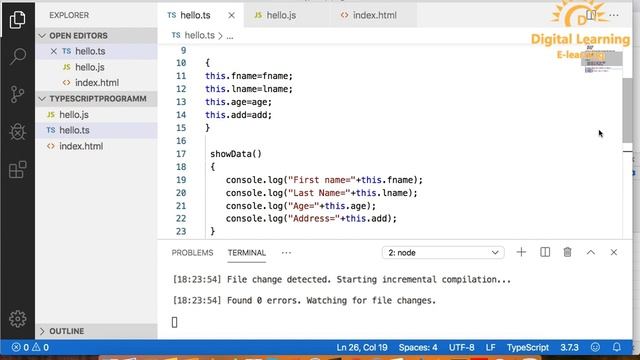Image resolution: width=640 pixels, height=360 pixels.
Task: Change indentation via Spaces: 4
Action: [418, 347]
